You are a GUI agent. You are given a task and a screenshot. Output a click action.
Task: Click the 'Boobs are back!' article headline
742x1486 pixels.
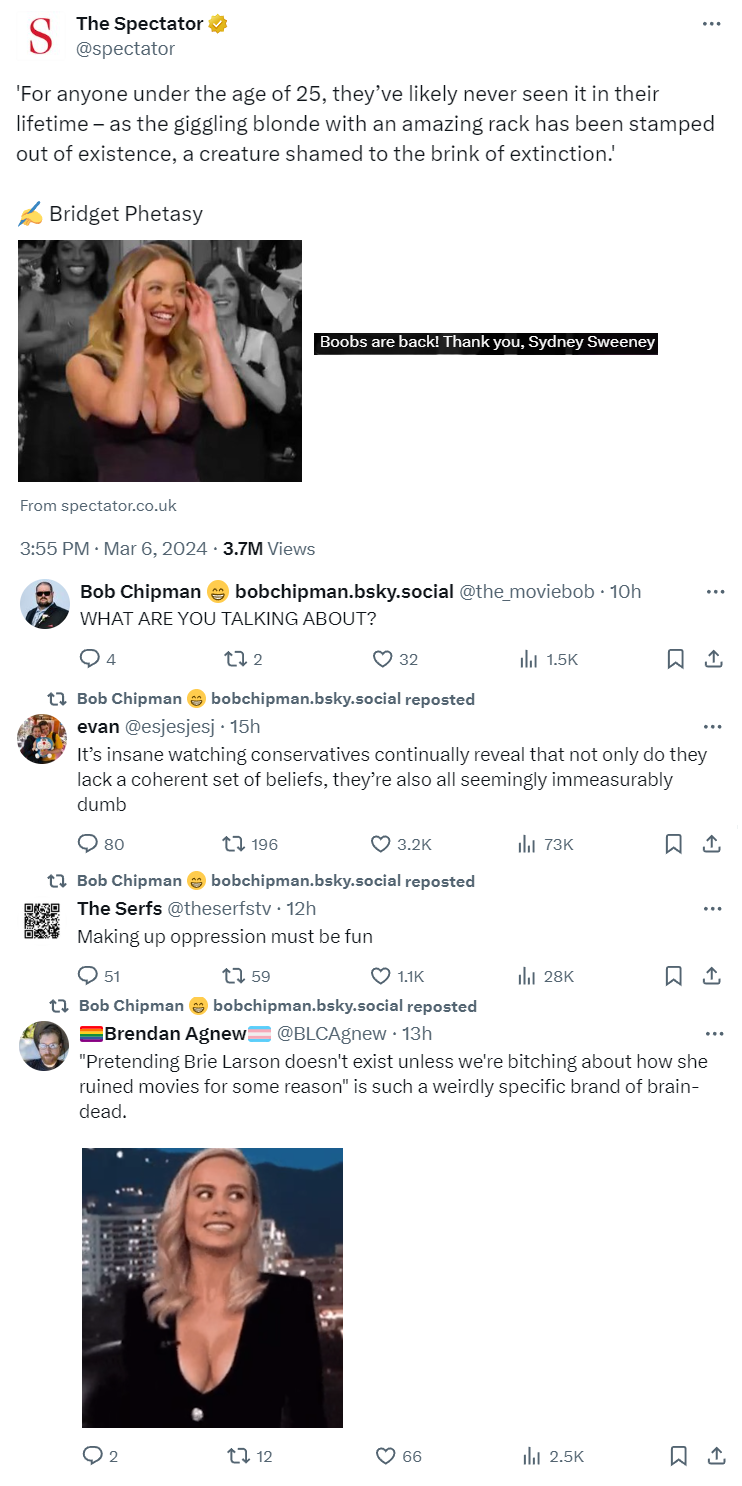pos(487,342)
